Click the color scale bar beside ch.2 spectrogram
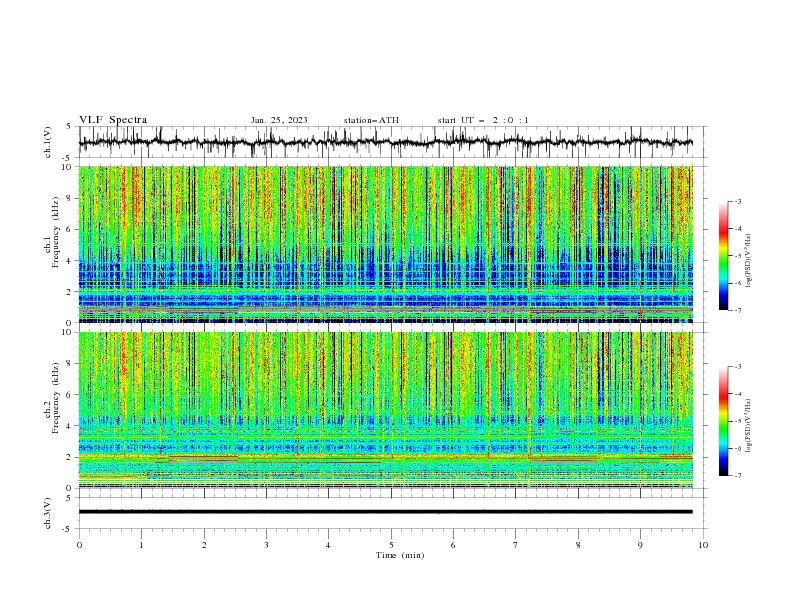The image size is (792, 612). click(723, 421)
